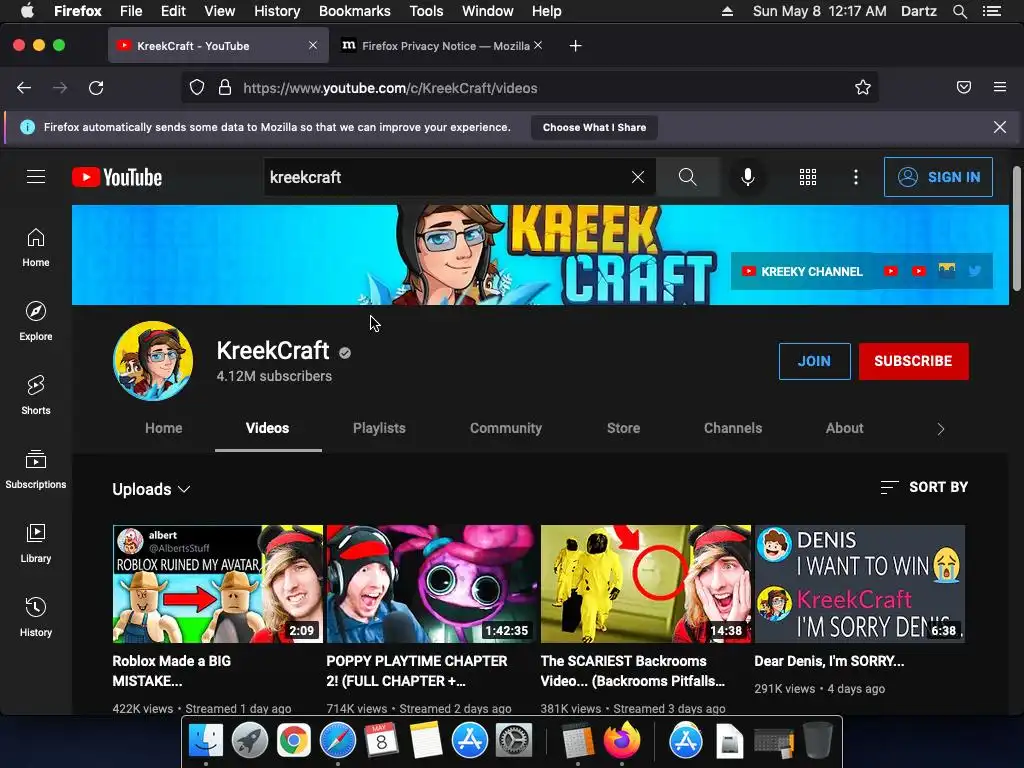Switch to Firefox Privacy Notice tab
Screen dimensions: 1024x768
click(442, 46)
